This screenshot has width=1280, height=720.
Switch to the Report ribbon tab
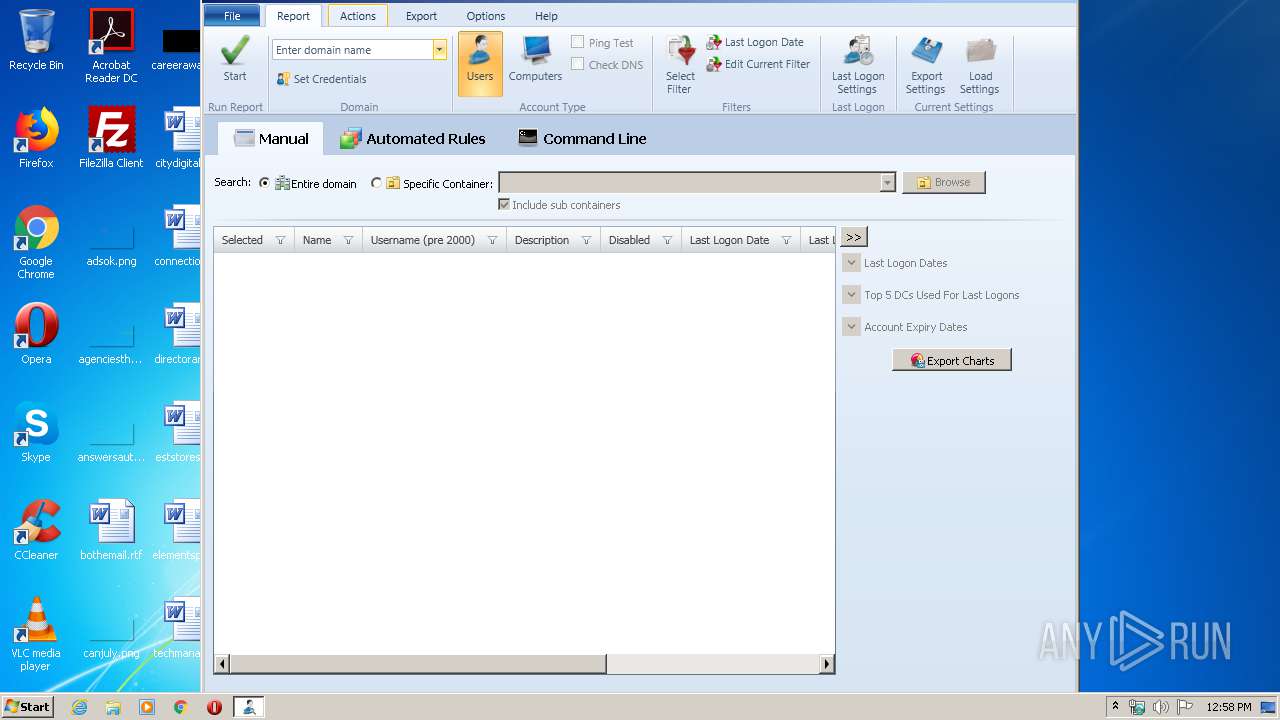pyautogui.click(x=293, y=16)
